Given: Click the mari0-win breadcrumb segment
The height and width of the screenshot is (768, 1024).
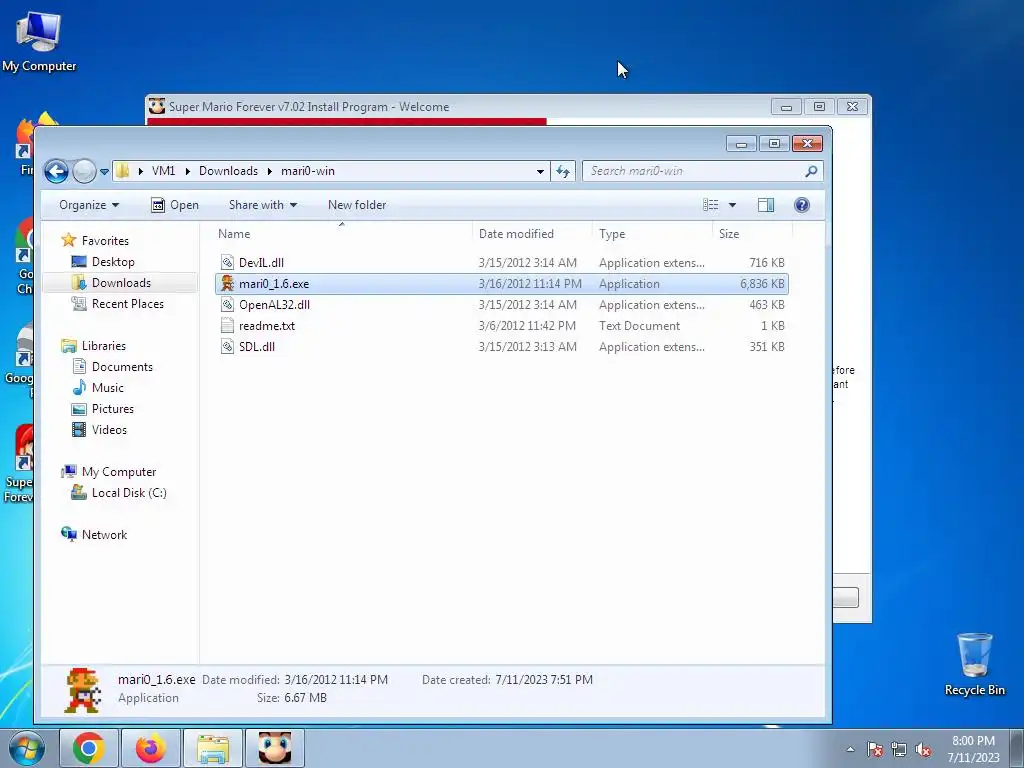Looking at the screenshot, I should [308, 171].
